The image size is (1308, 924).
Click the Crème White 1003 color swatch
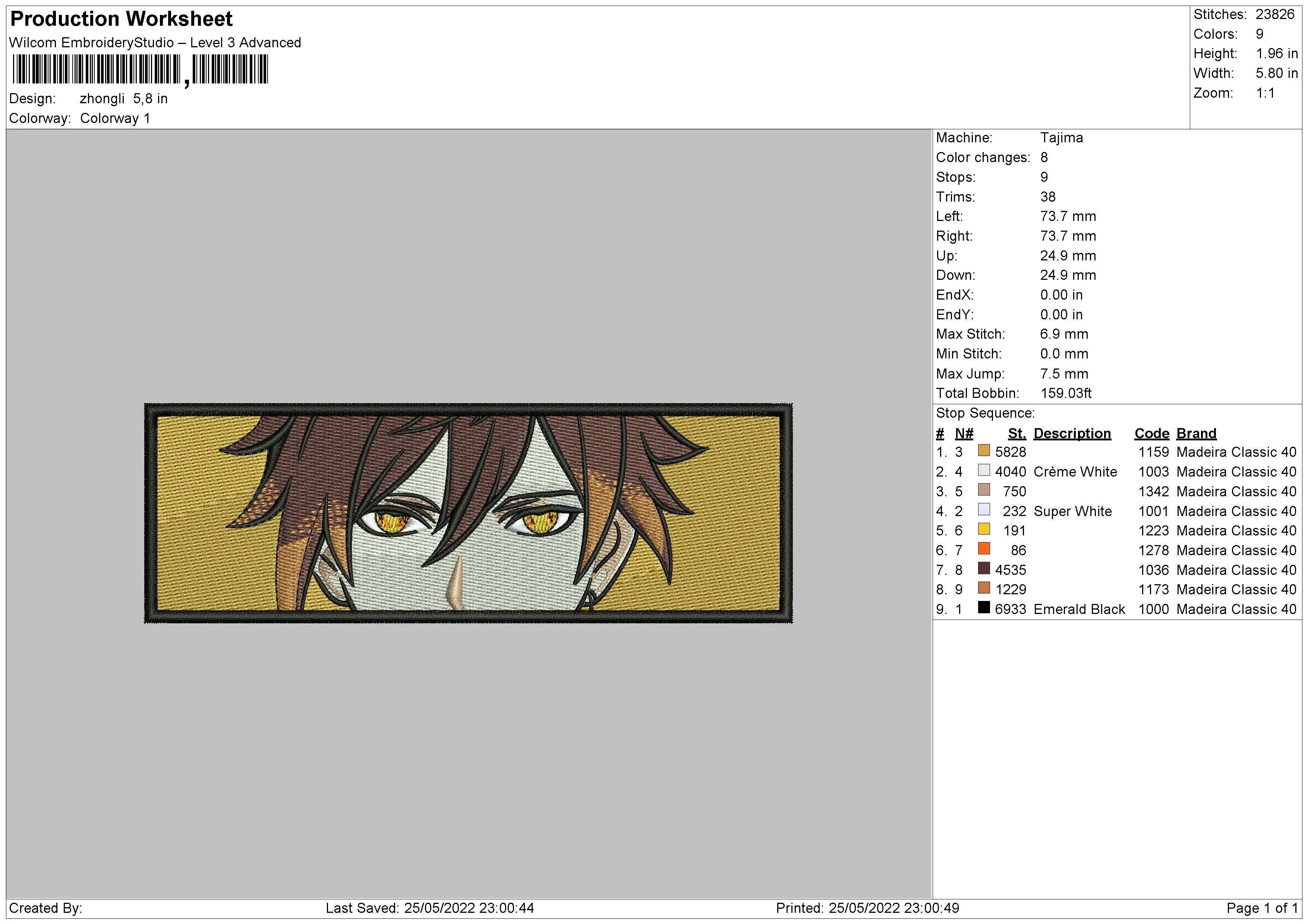coord(984,470)
